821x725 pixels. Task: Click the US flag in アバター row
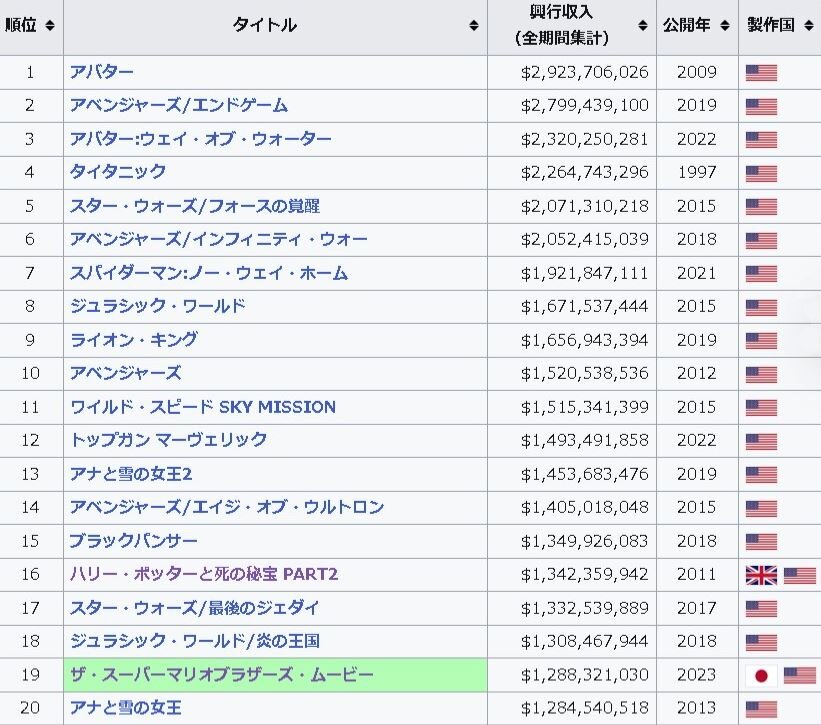761,72
